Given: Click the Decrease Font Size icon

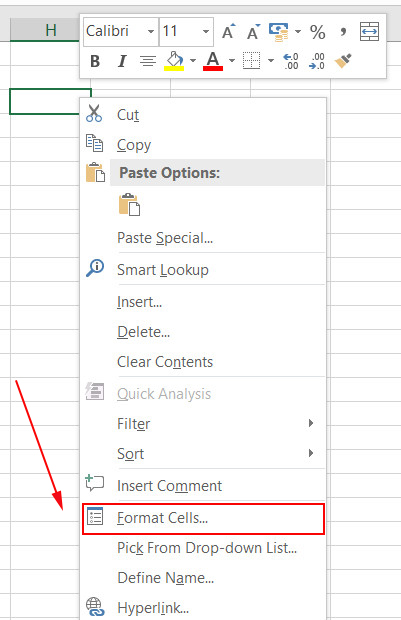Looking at the screenshot, I should click(253, 31).
